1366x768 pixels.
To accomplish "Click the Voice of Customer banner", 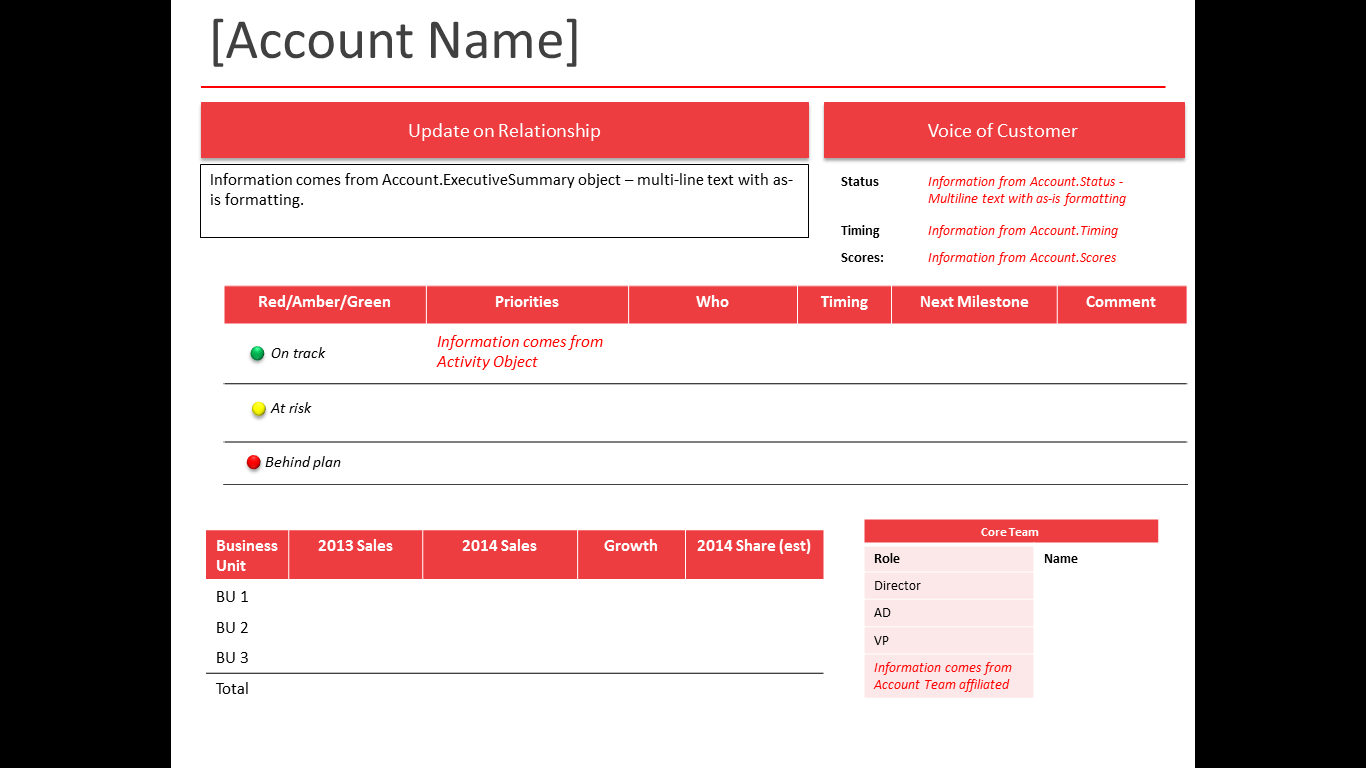I will (x=1003, y=131).
